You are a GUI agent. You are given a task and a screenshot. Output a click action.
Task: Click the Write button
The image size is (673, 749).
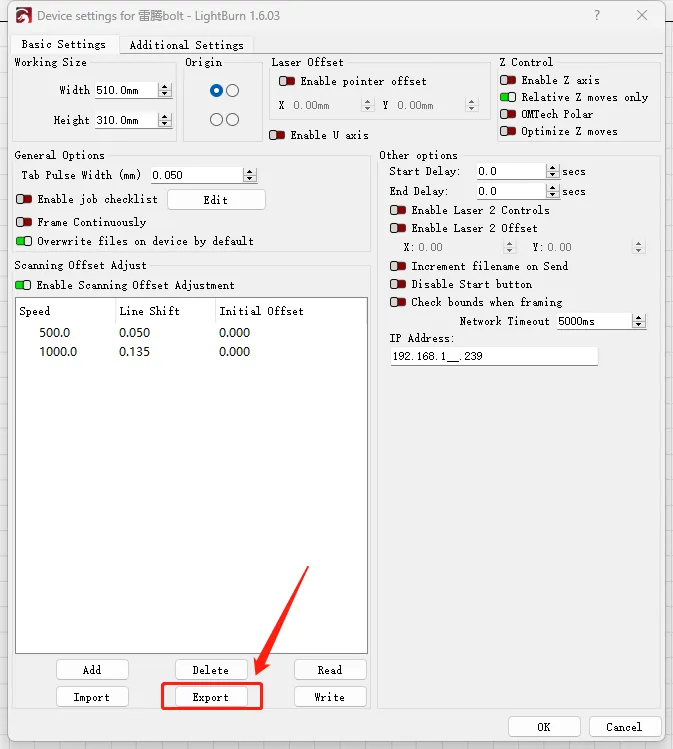pyautogui.click(x=330, y=697)
